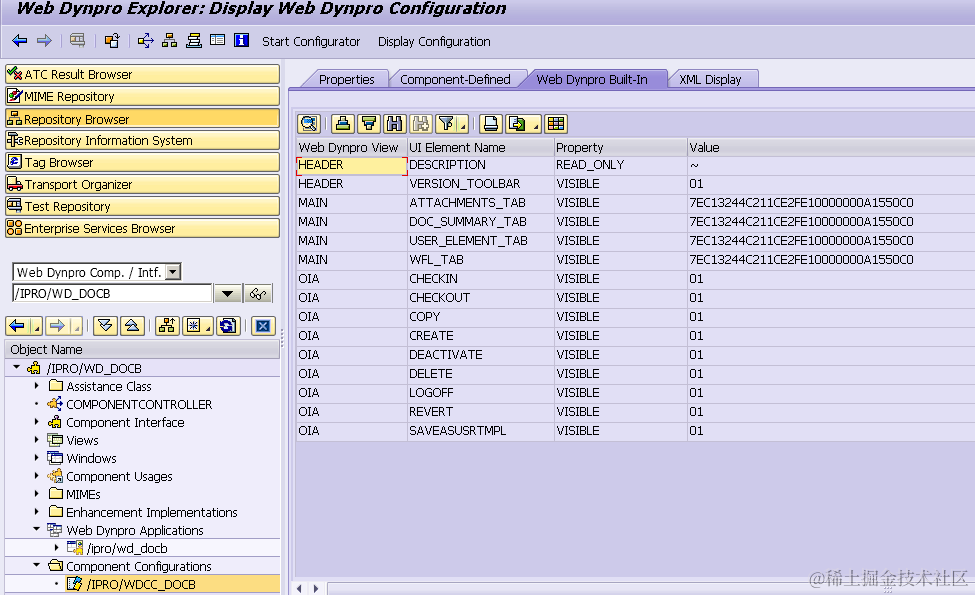Screen dimensions: 975x595
Task: Click the Sort Ascending icon in table toolbar
Action: coord(343,124)
